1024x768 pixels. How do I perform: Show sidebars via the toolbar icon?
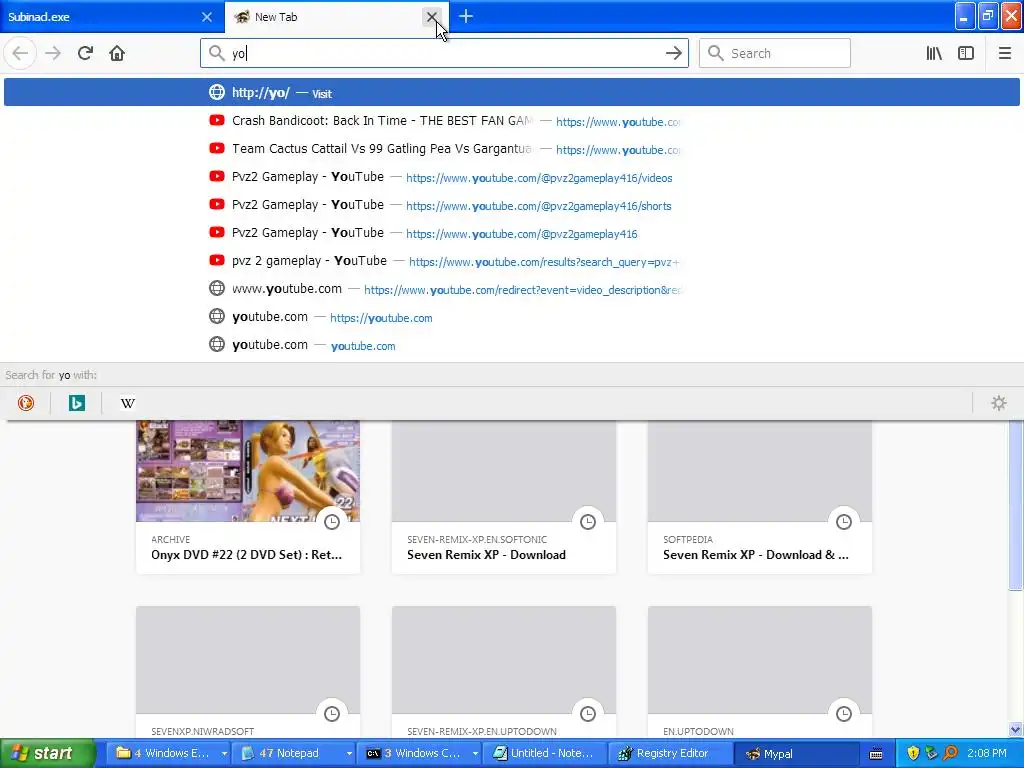pos(966,54)
